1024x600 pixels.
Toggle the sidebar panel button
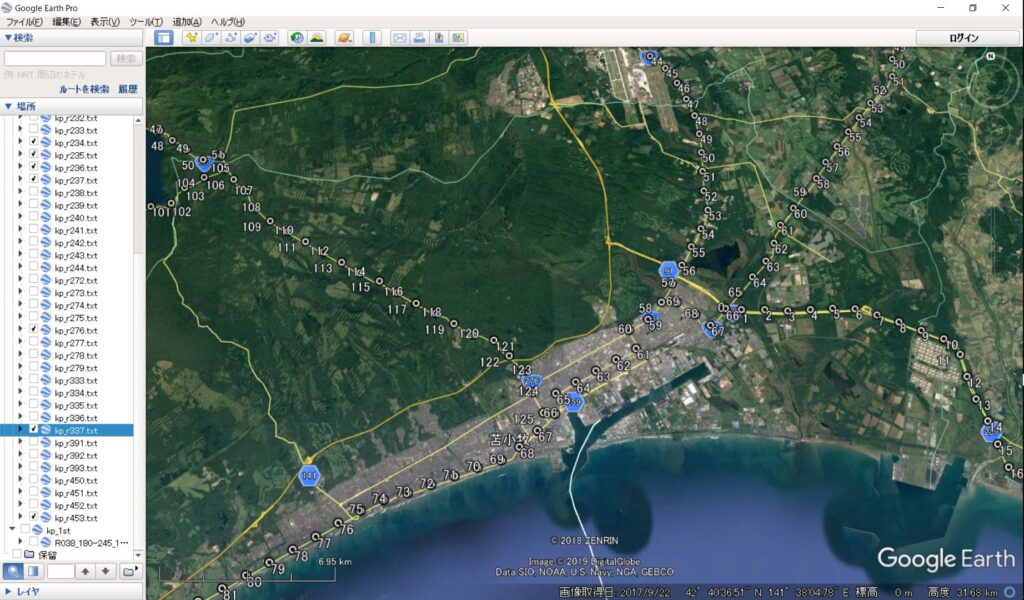[163, 38]
